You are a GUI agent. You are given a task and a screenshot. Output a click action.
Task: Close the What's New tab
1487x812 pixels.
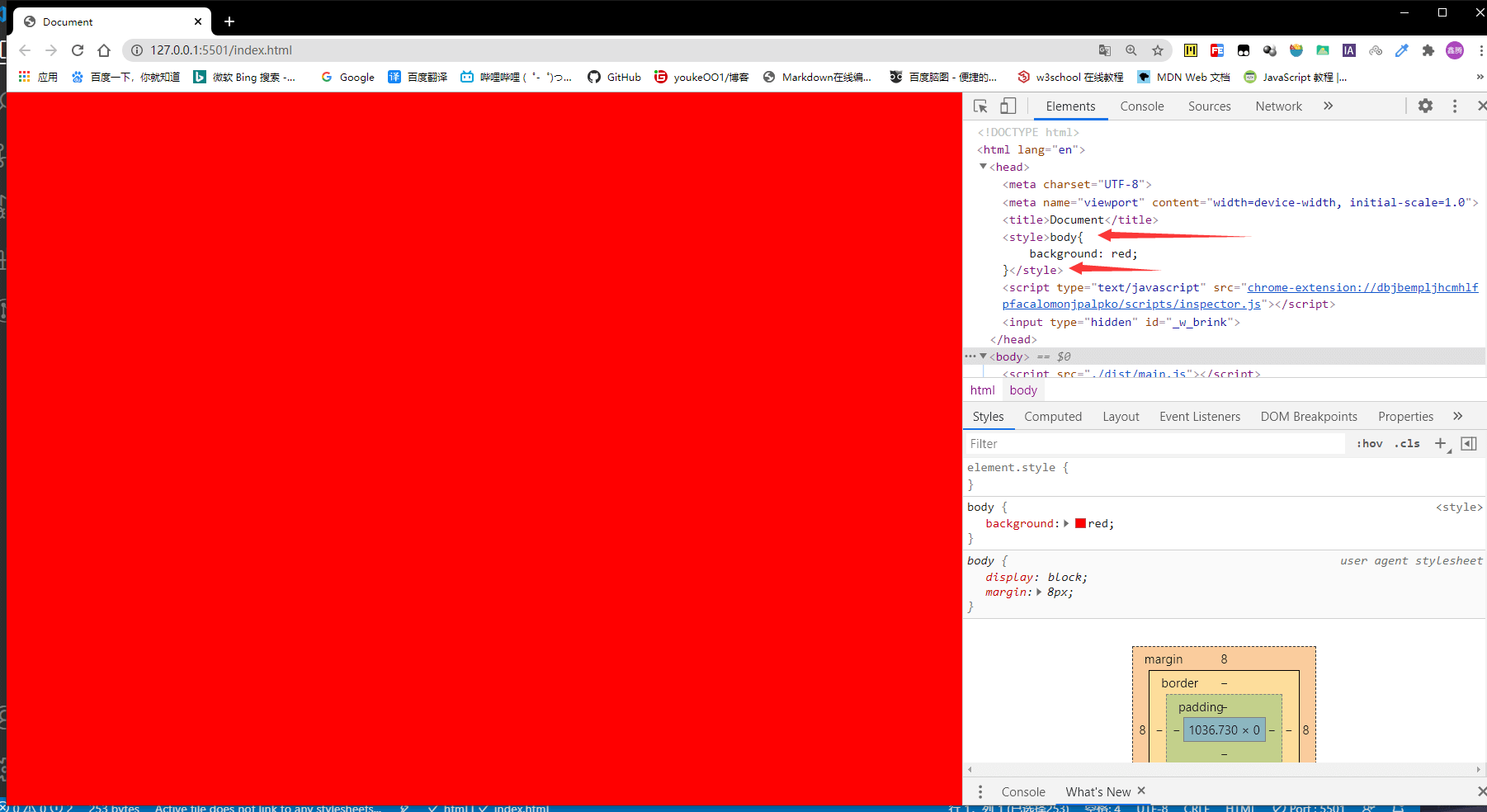[1141, 791]
